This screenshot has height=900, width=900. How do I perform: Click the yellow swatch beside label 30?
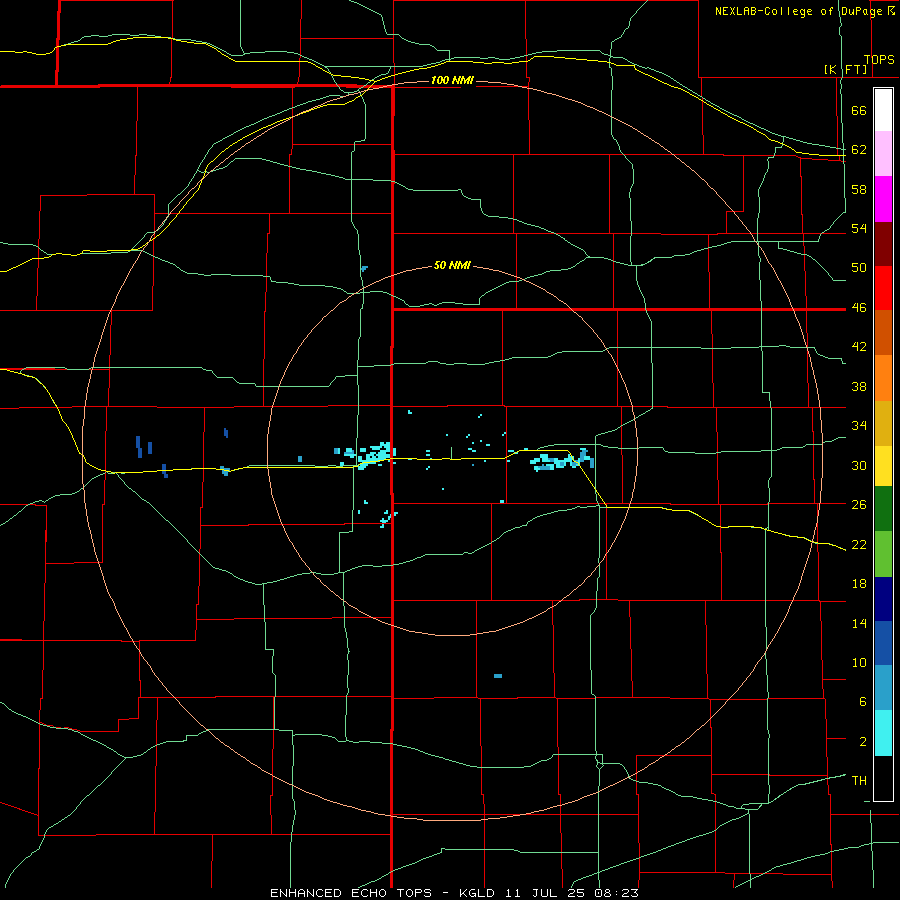(883, 465)
